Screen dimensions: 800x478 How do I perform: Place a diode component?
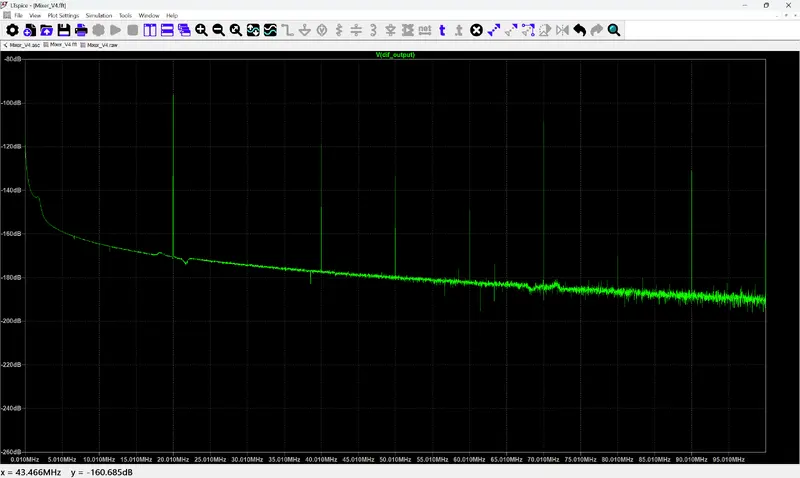coord(391,30)
